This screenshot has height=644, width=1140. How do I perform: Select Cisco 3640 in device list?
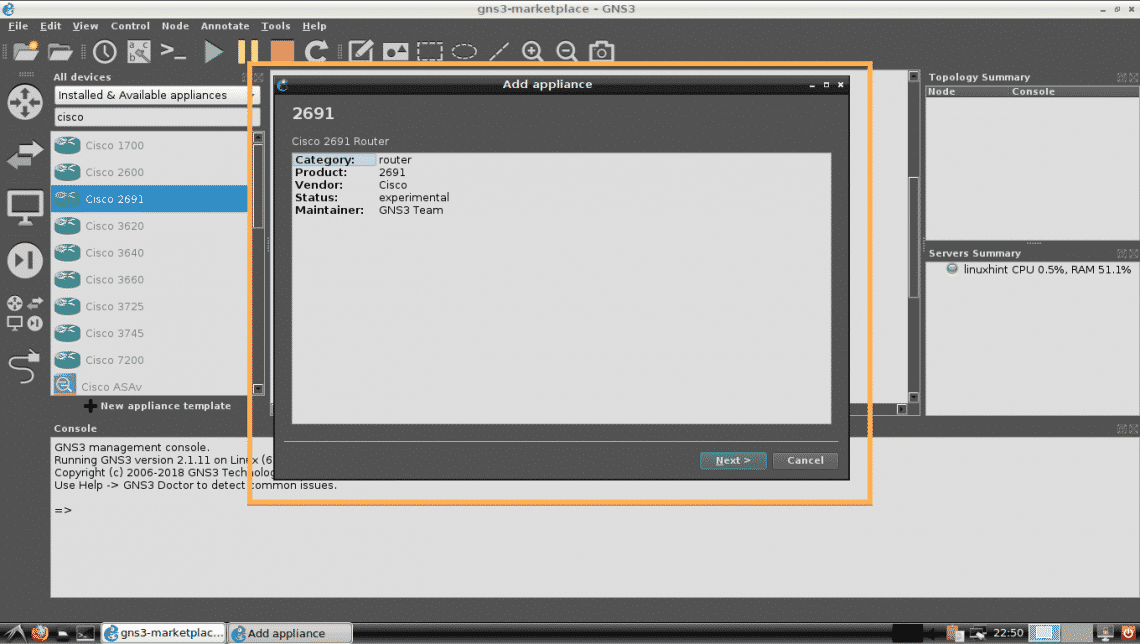149,253
